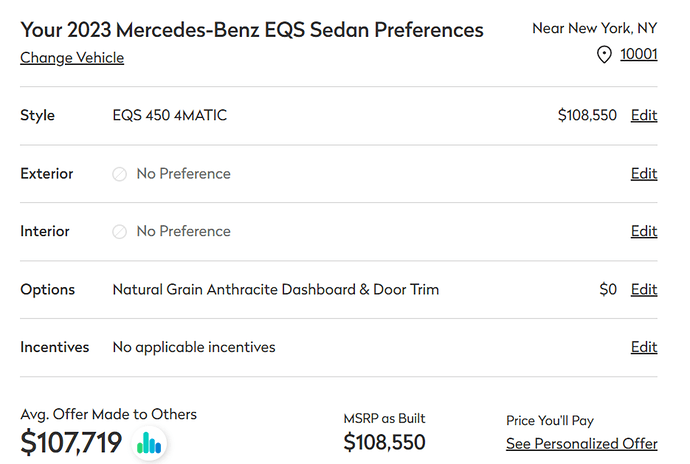Click the No applicable incentives text

pyautogui.click(x=194, y=347)
